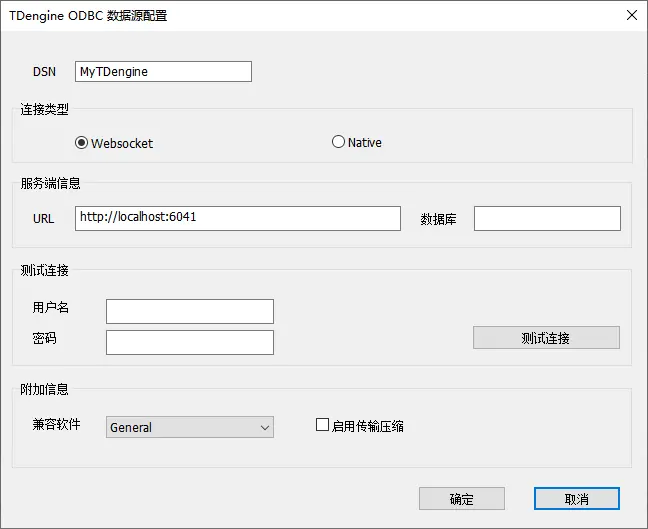Click the 服务端信息 group label
The height and width of the screenshot is (529, 648).
pos(50,183)
